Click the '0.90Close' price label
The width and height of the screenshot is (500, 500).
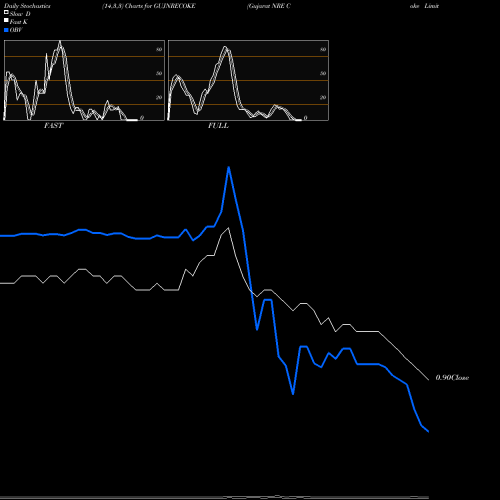click(x=452, y=378)
